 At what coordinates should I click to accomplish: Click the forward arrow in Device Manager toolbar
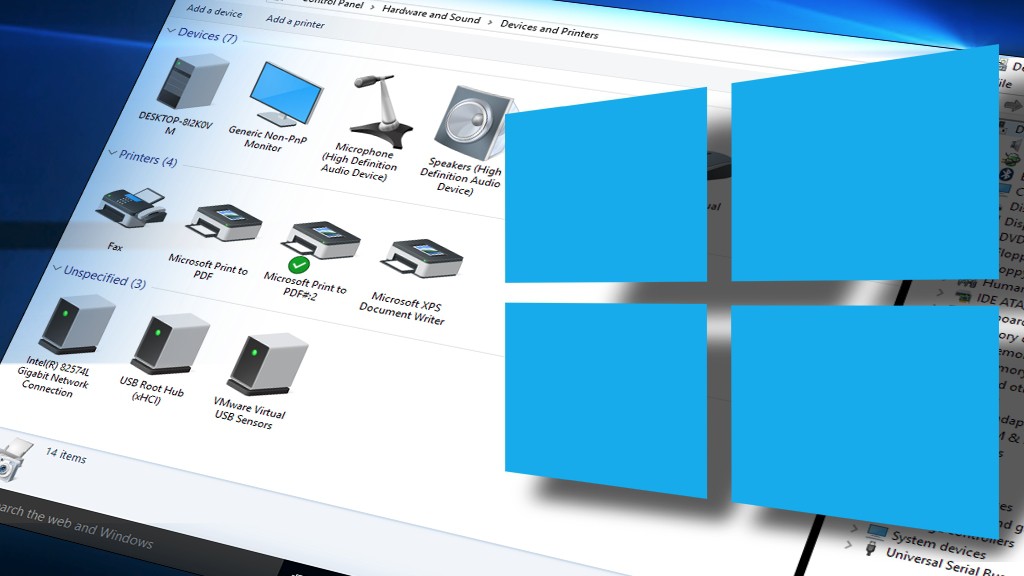click(x=1014, y=105)
